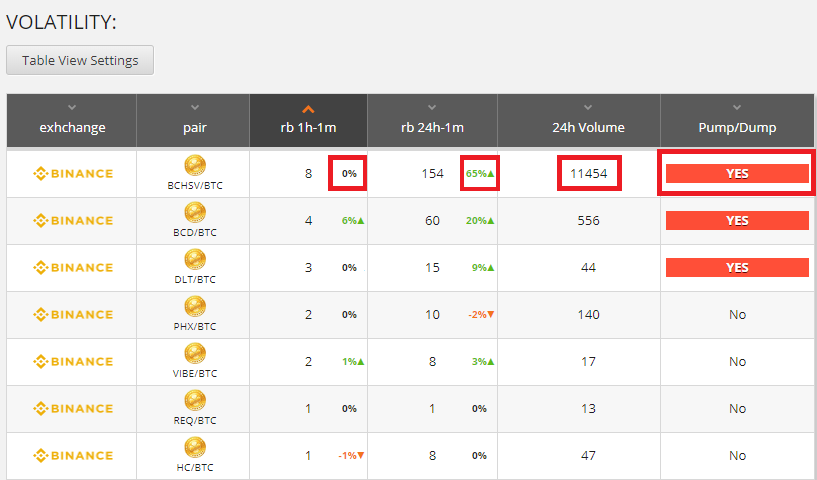Click the Pump/Dump header label
The height and width of the screenshot is (480, 817).
[737, 128]
